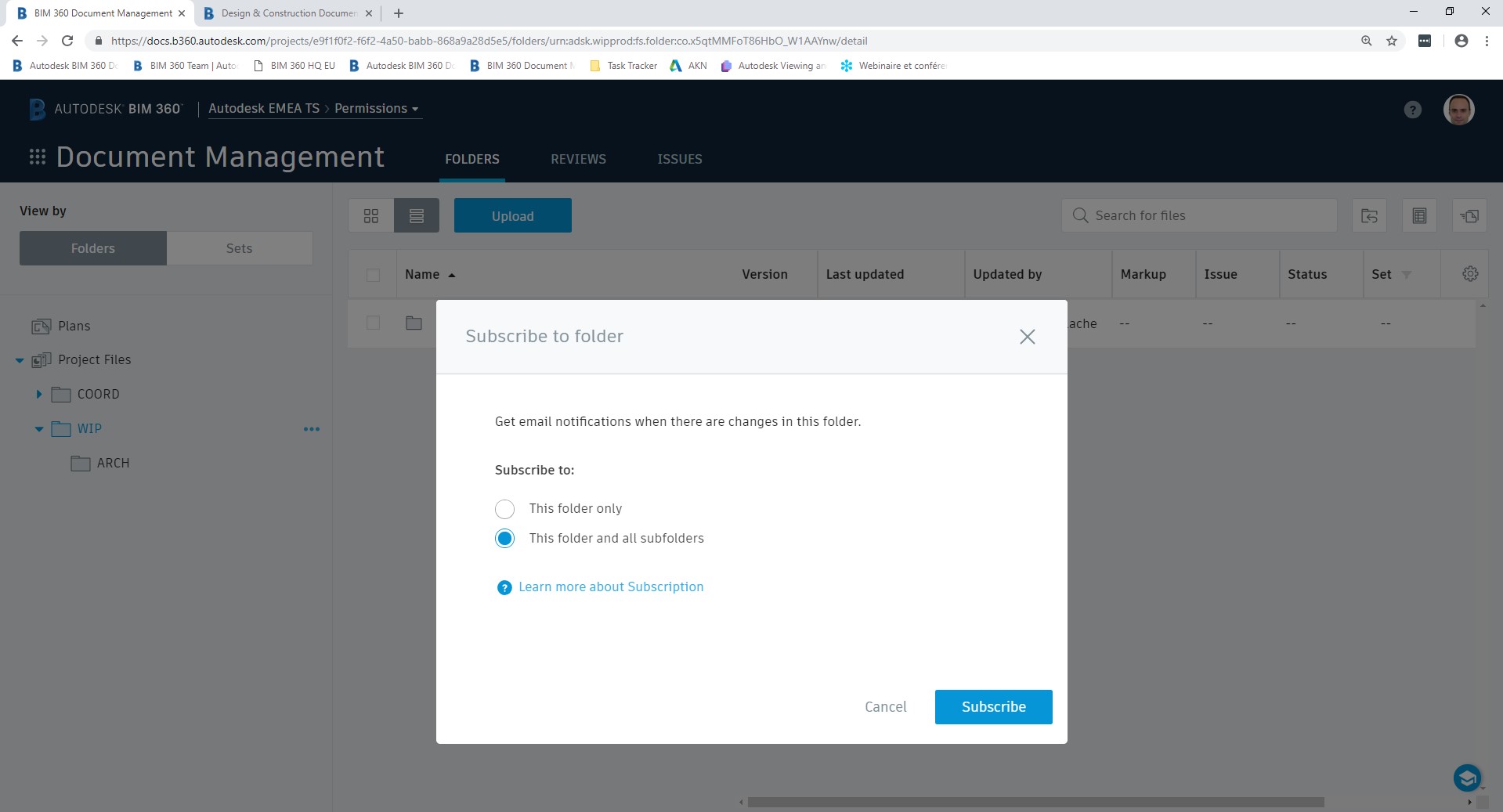The height and width of the screenshot is (812, 1503).
Task: Open 'Learn more about Subscription' link
Action: [x=610, y=586]
